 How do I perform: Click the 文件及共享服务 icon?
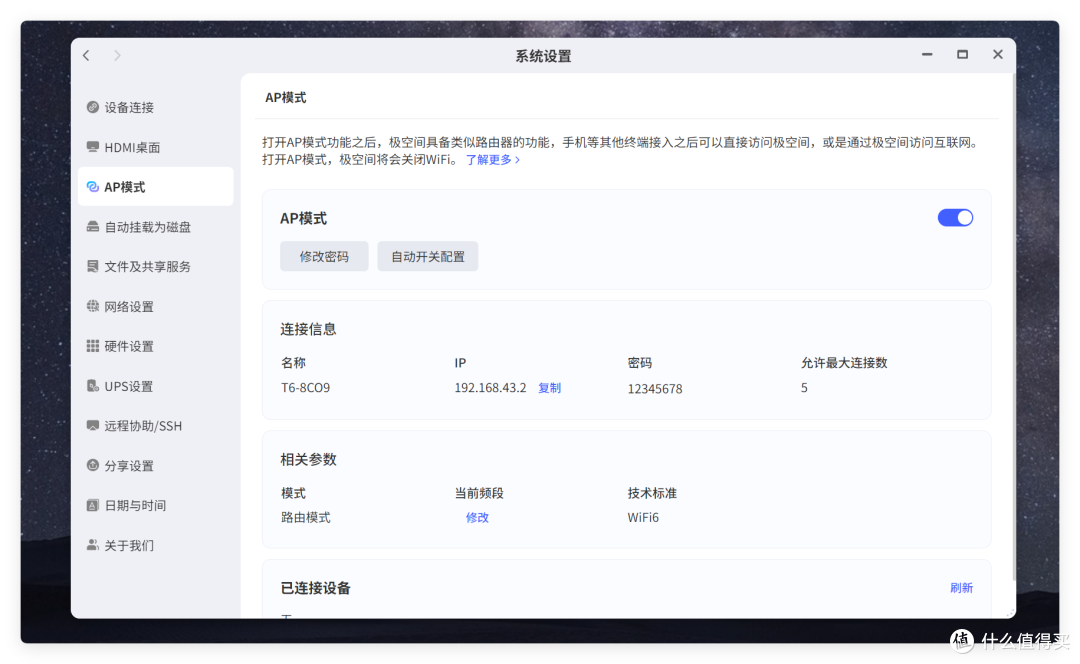92,267
